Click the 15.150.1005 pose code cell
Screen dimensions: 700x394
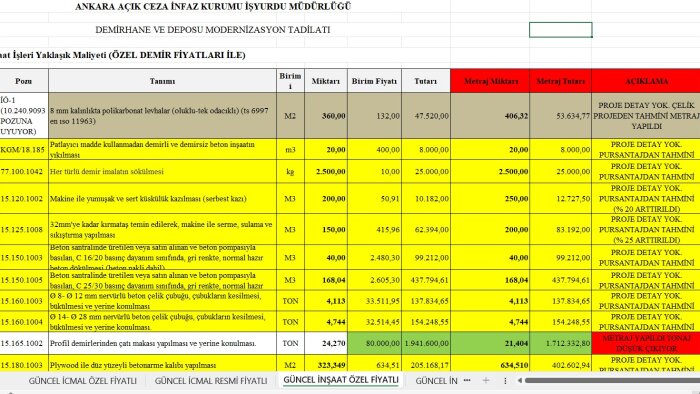click(24, 280)
